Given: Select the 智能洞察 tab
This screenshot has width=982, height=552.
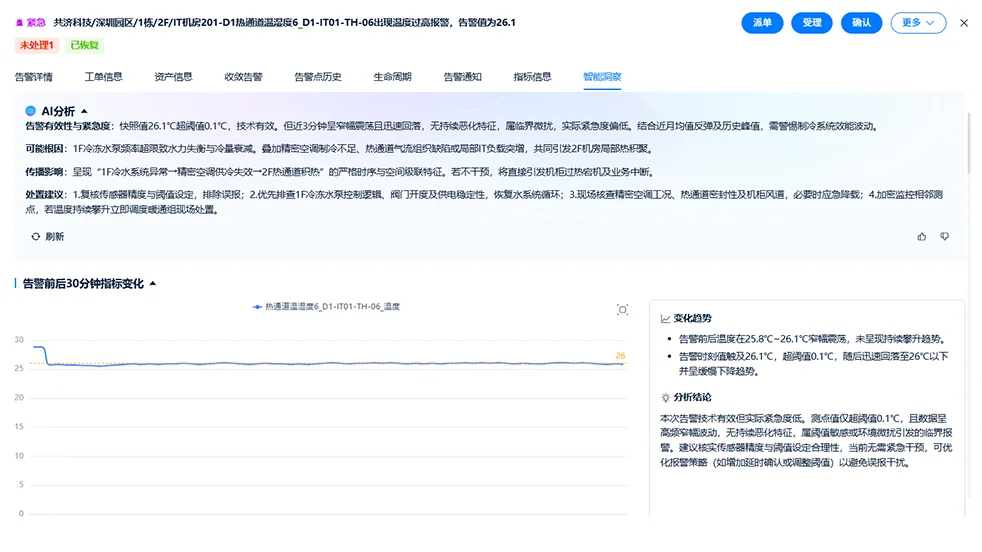Looking at the screenshot, I should (x=602, y=77).
